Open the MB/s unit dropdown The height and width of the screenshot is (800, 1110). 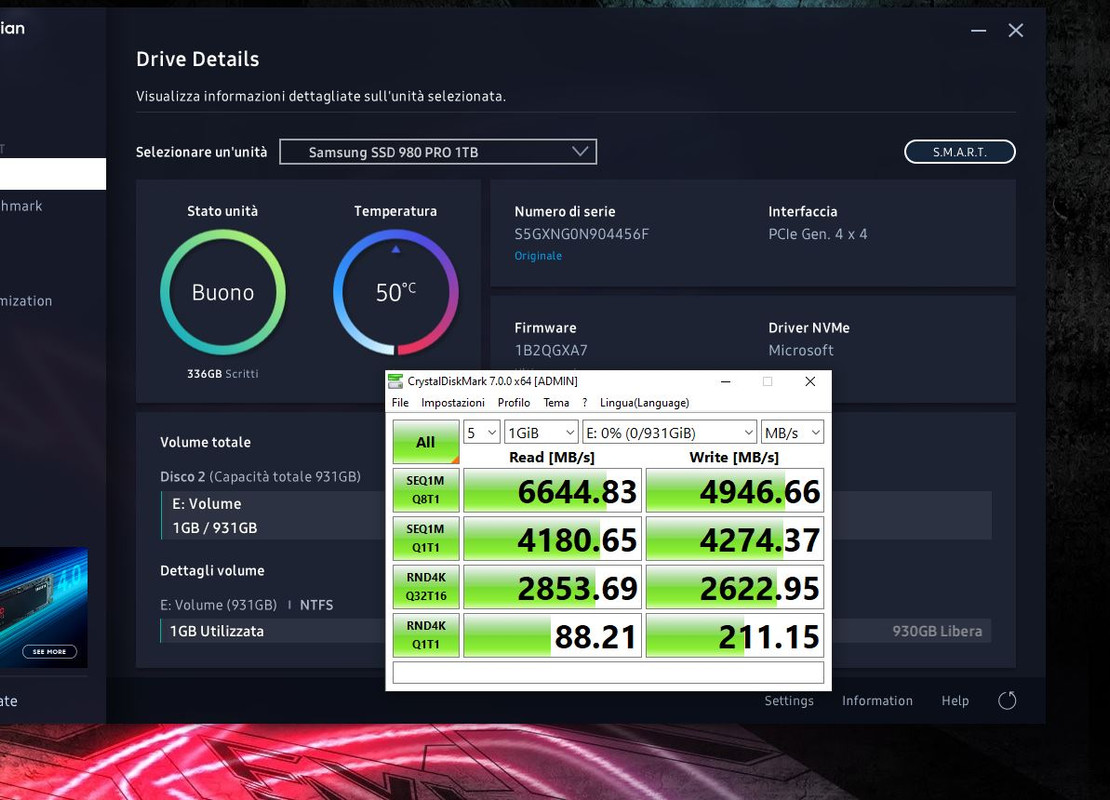coord(792,433)
